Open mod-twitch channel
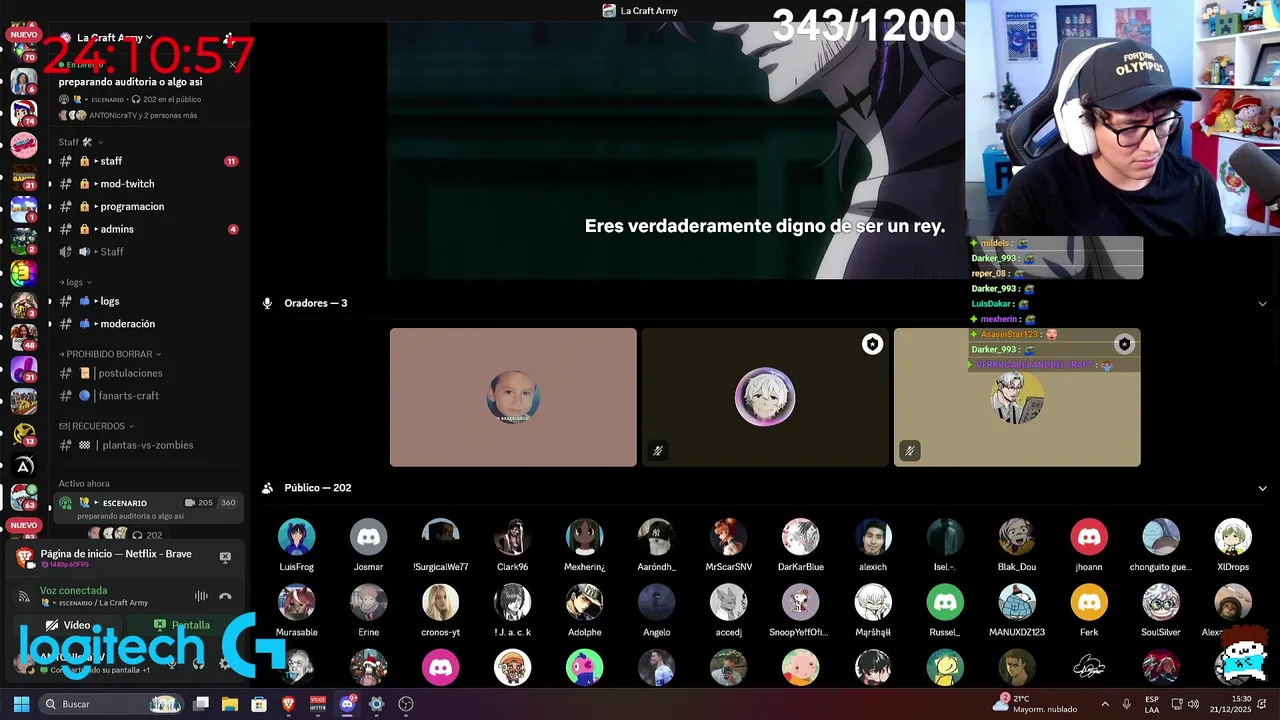 148,184
